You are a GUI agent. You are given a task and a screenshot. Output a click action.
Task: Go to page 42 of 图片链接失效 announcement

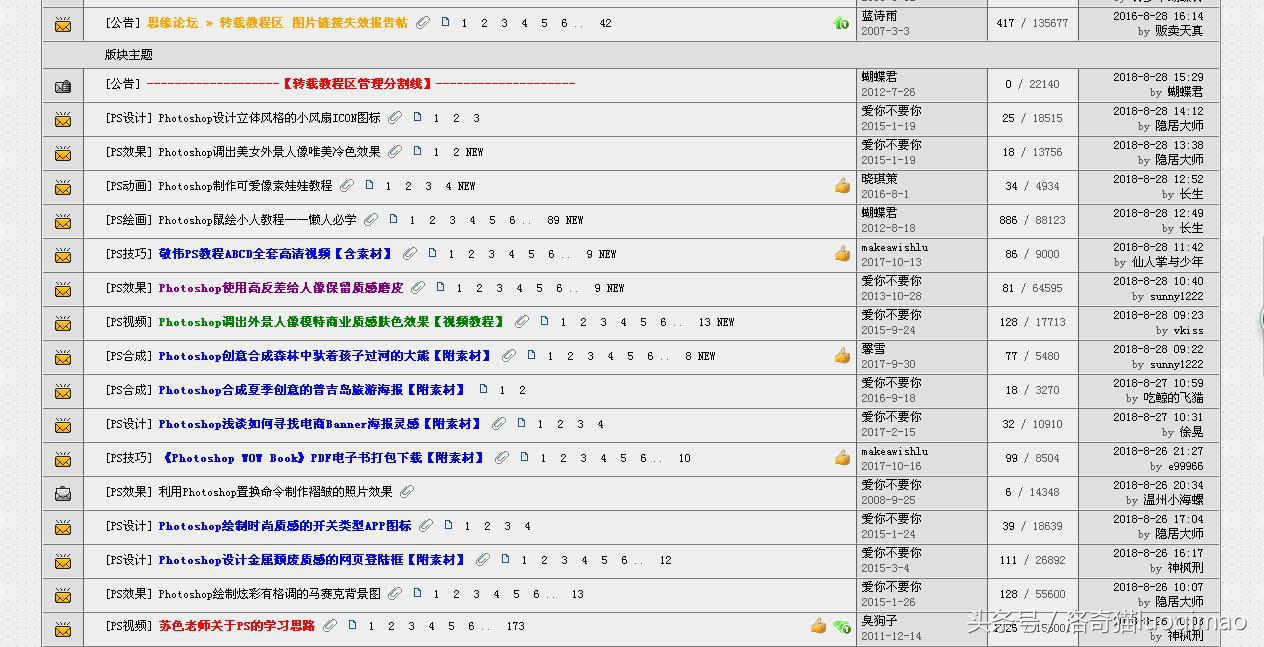(x=605, y=23)
